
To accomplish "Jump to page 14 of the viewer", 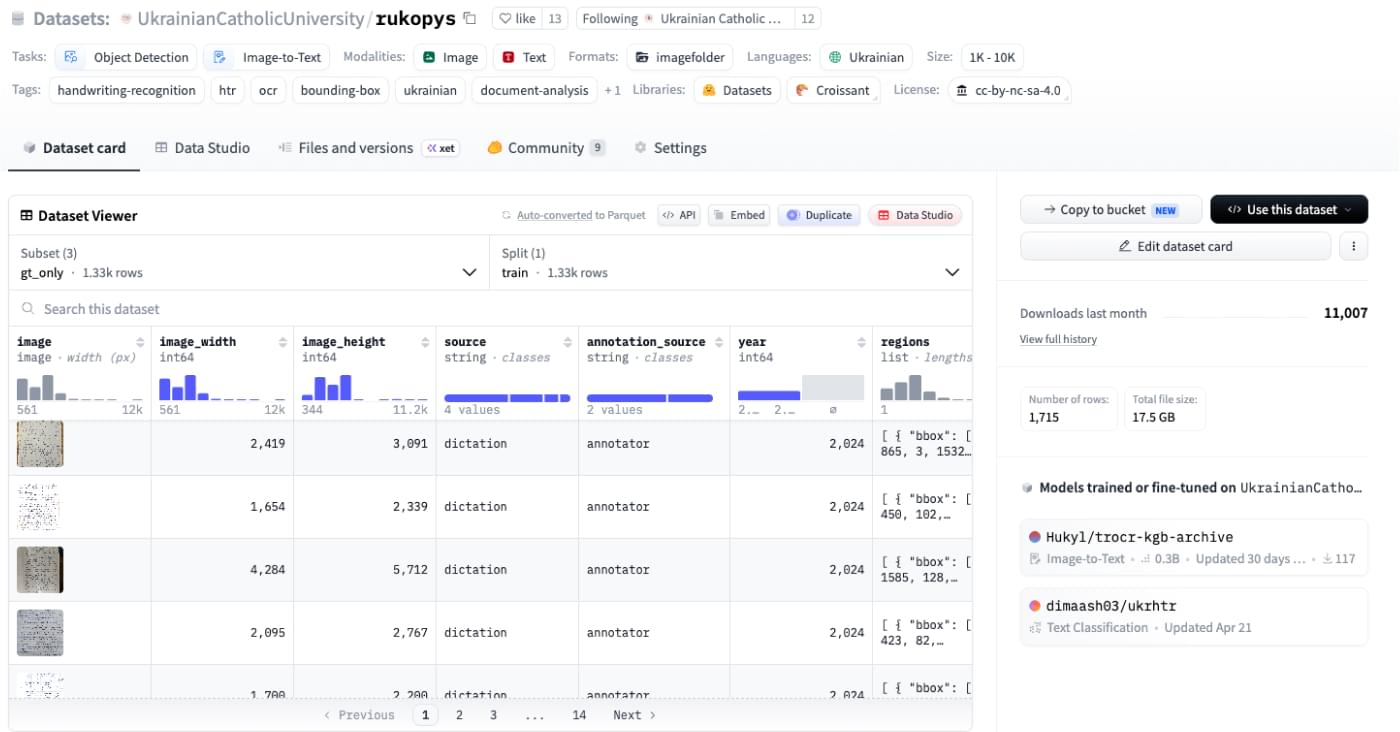I will [579, 715].
